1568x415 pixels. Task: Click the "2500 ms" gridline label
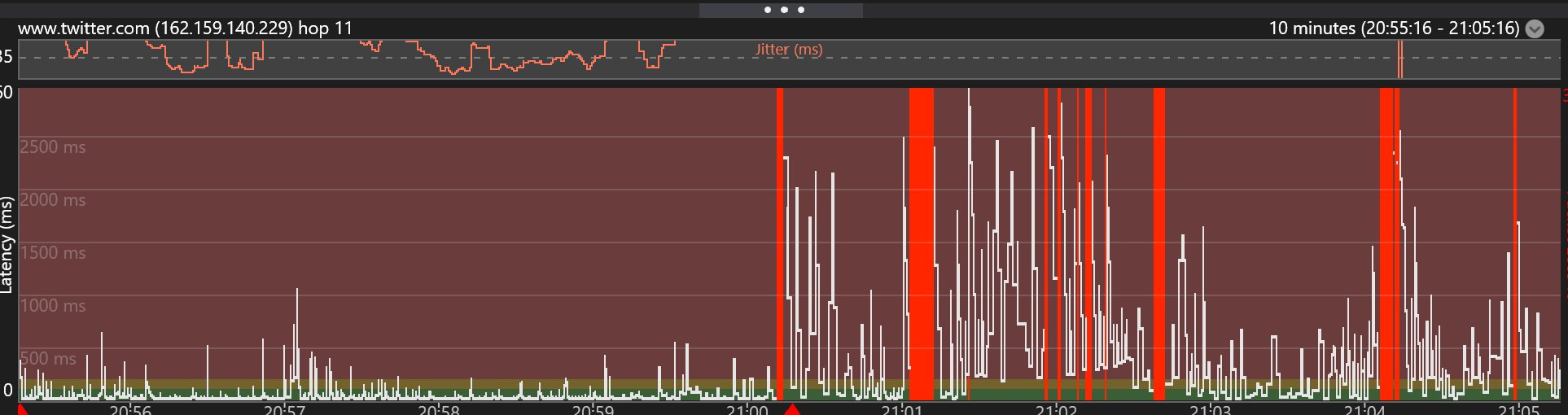click(53, 147)
